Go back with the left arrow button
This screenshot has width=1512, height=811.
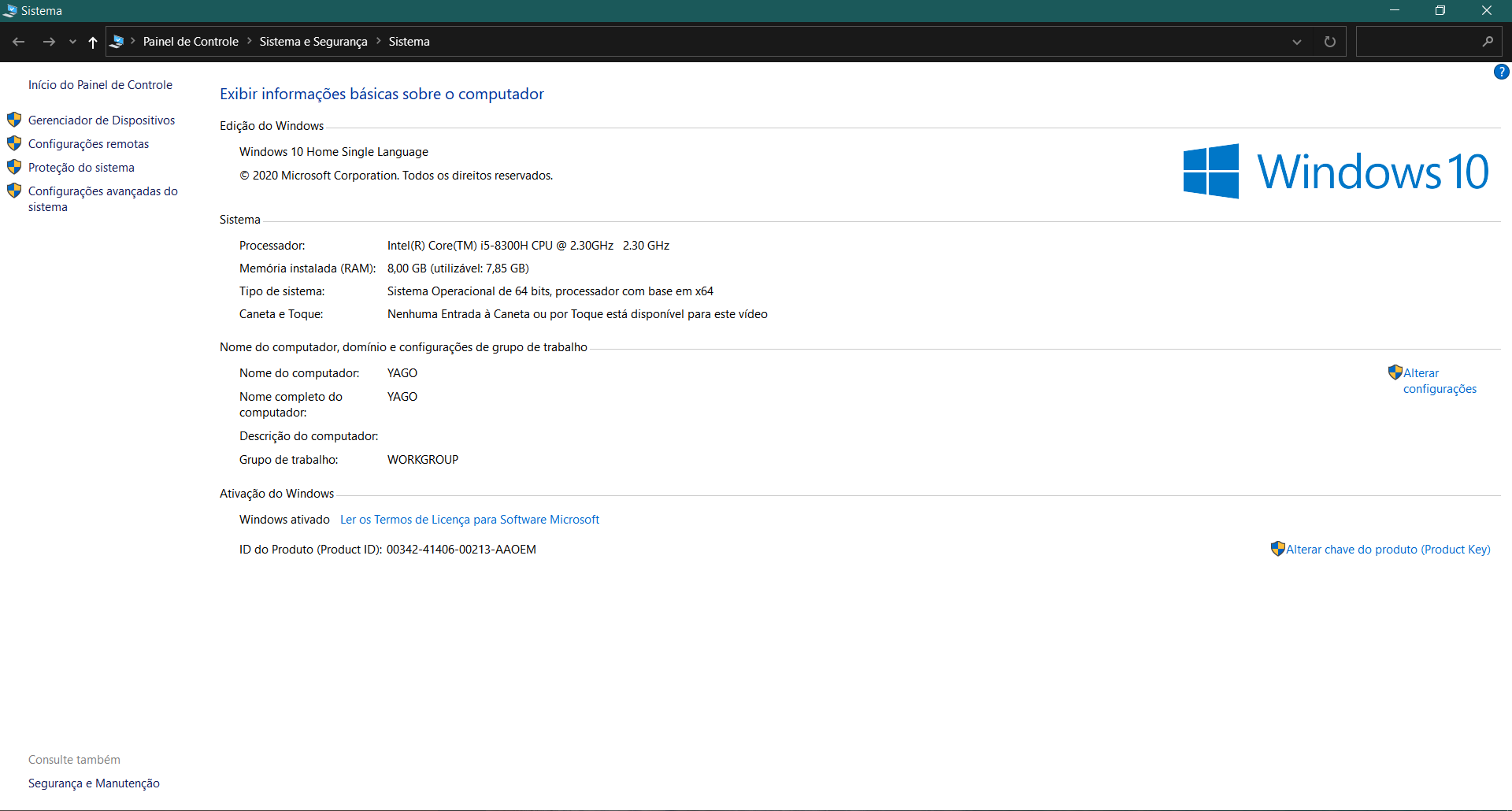pyautogui.click(x=19, y=42)
